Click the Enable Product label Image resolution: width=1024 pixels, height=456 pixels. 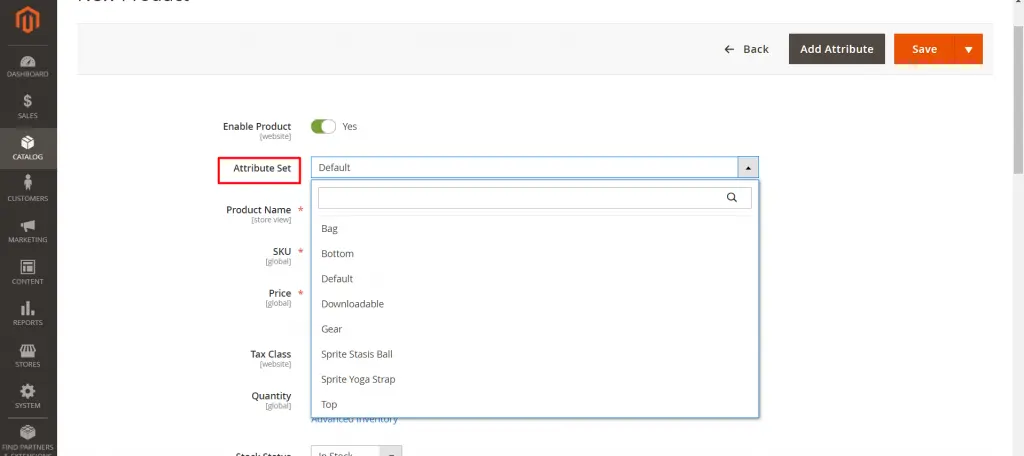point(257,127)
